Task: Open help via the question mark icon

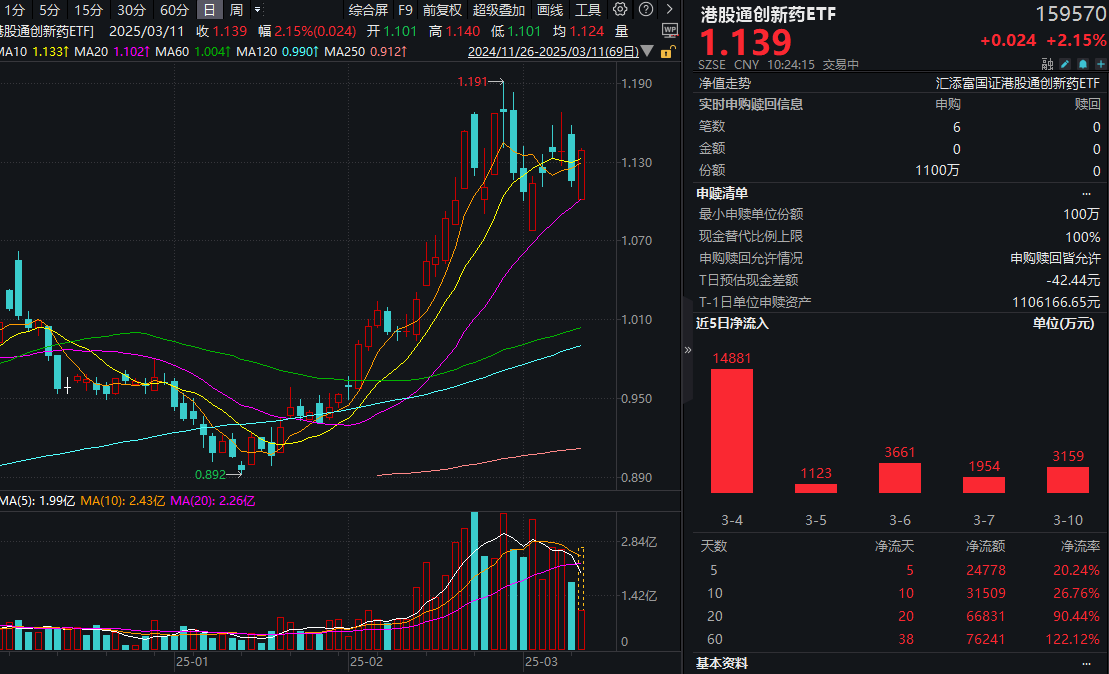Action: click(x=645, y=10)
